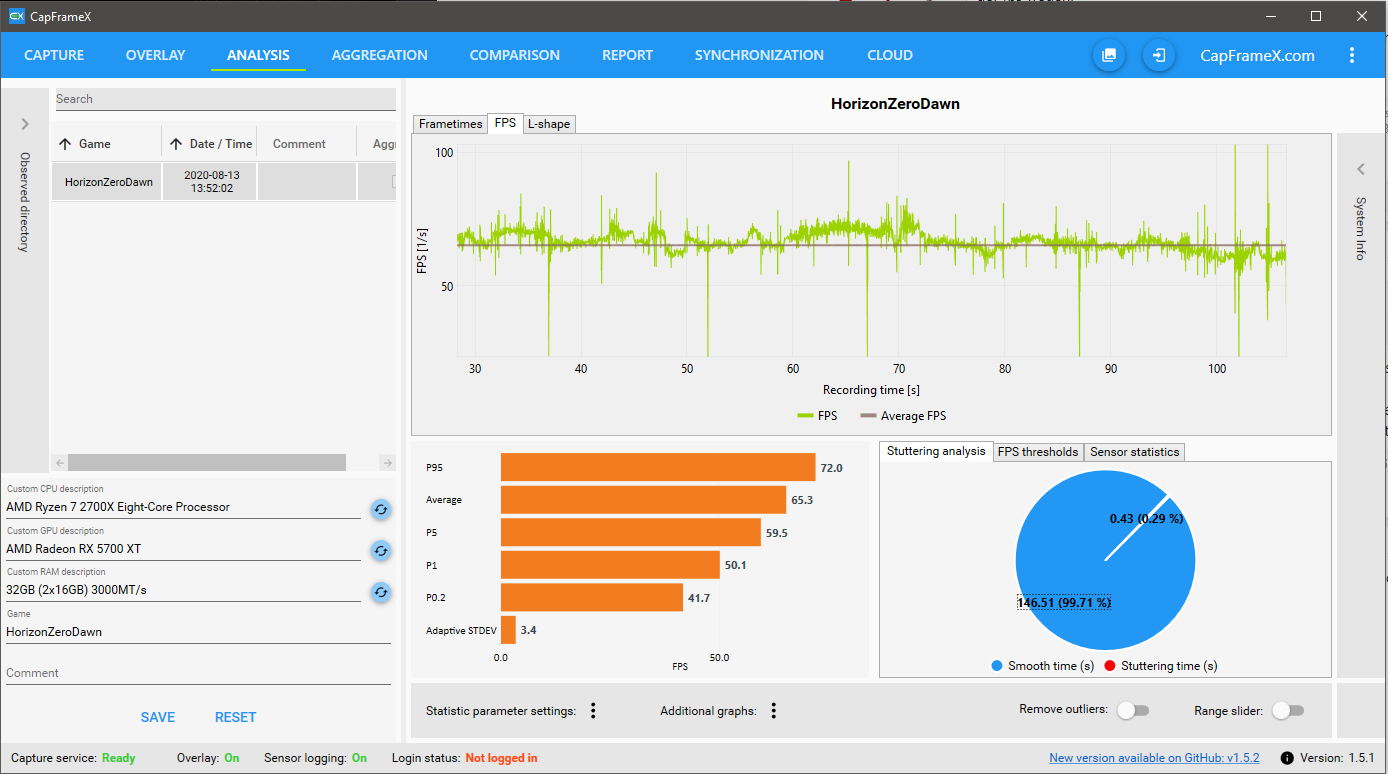Screen dimensions: 1388x774
Task: Open the FPS thresholds tab
Action: point(1038,452)
